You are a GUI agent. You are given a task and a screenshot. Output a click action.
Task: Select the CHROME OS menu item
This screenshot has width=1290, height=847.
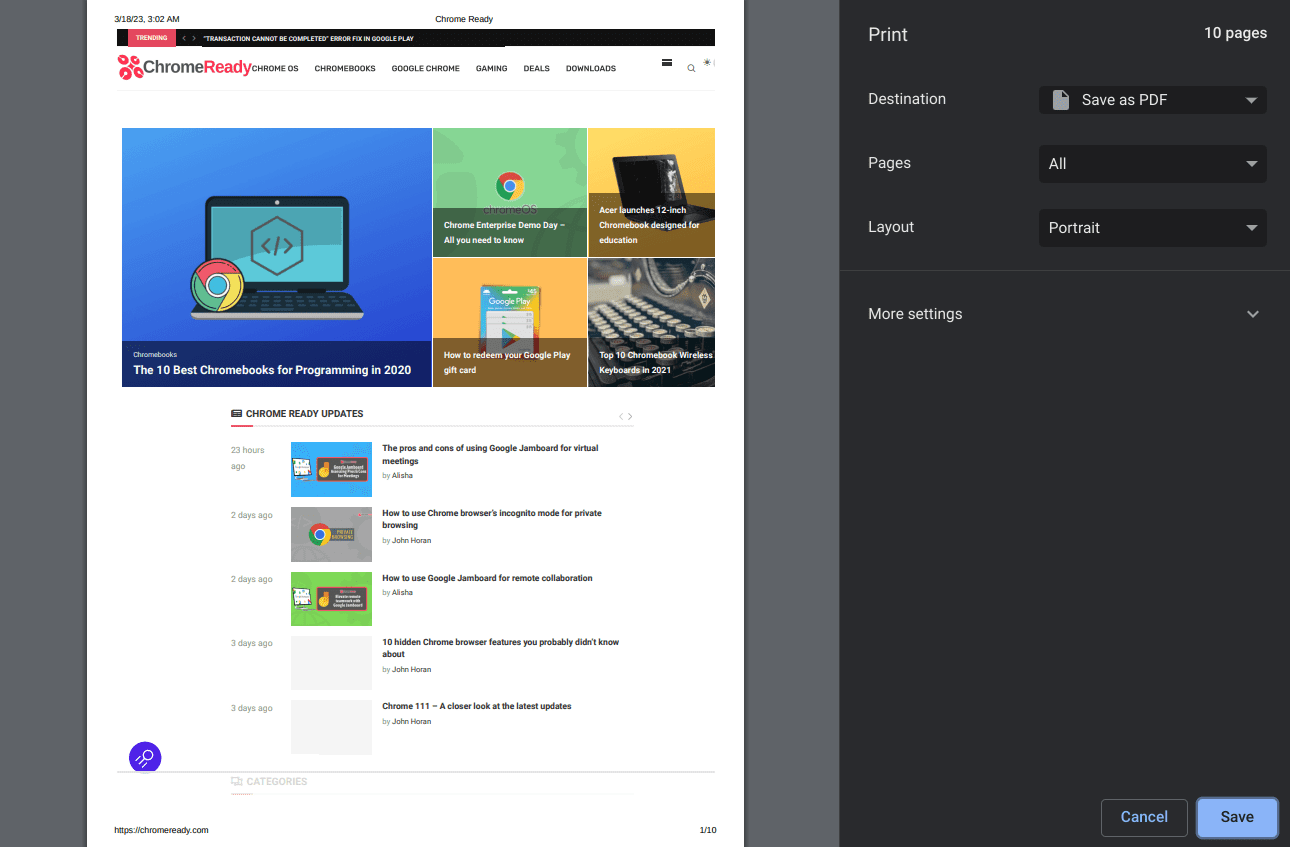[275, 69]
